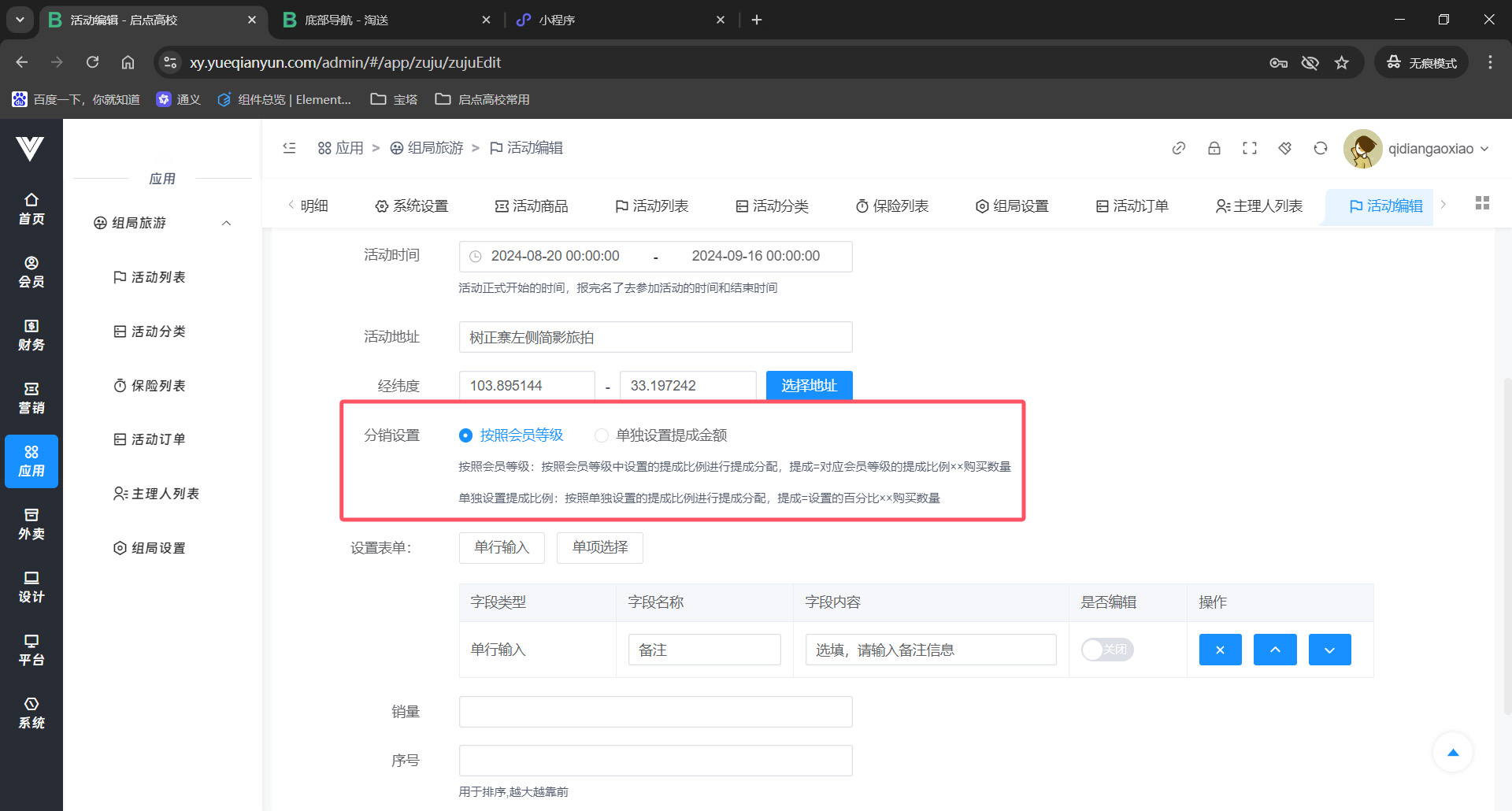Toggle fullscreen mode icon
The width and height of the screenshot is (1512, 811).
[1249, 148]
